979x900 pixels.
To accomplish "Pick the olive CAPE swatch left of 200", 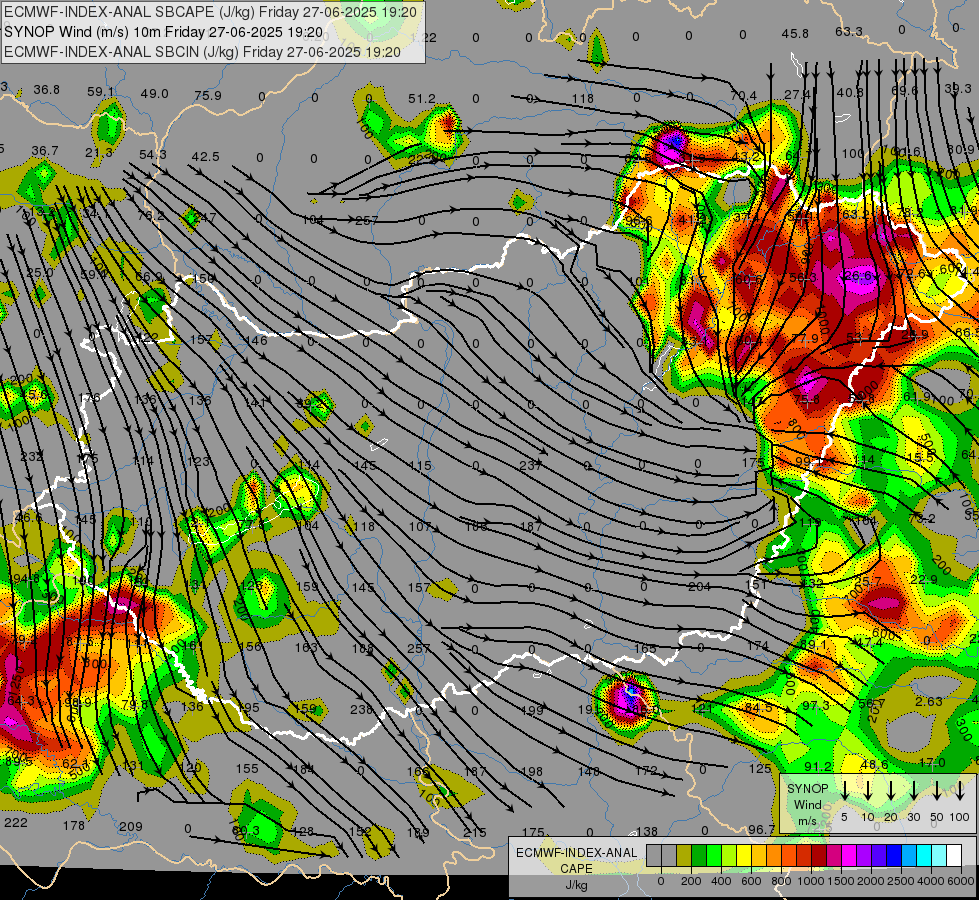I will click(684, 855).
